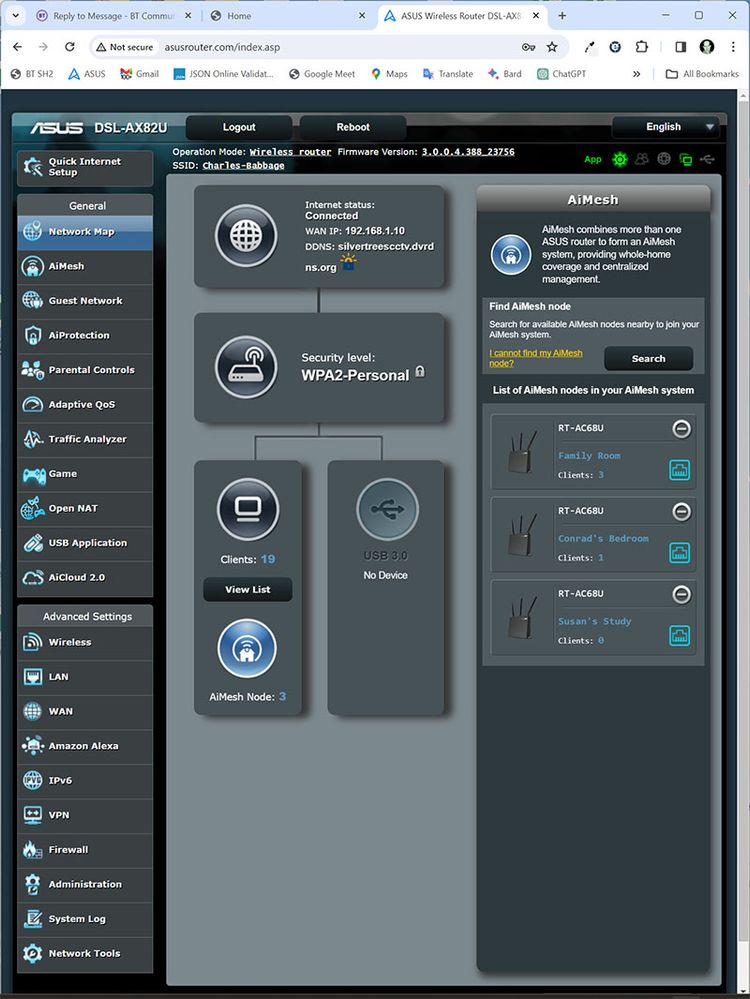
Task: Remove Susan's Study node with minus button
Action: (681, 595)
